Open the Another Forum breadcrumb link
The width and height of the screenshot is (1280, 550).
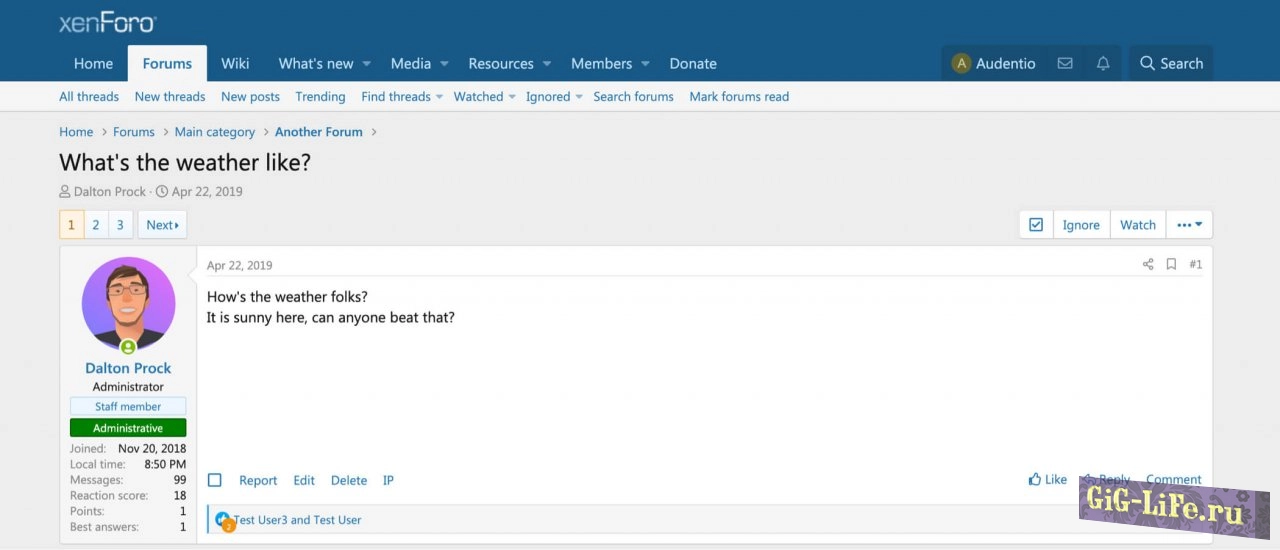pyautogui.click(x=319, y=132)
